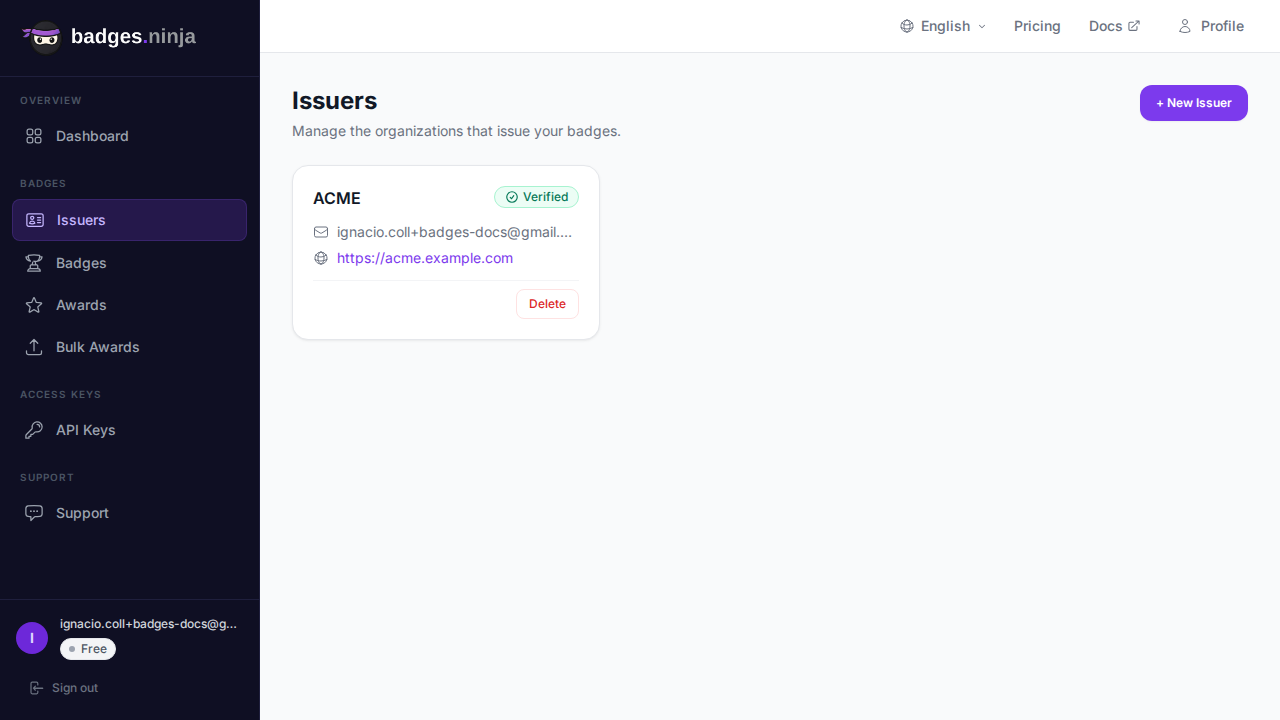Click the Awards star icon
Image resolution: width=1280 pixels, height=720 pixels.
(x=34, y=305)
